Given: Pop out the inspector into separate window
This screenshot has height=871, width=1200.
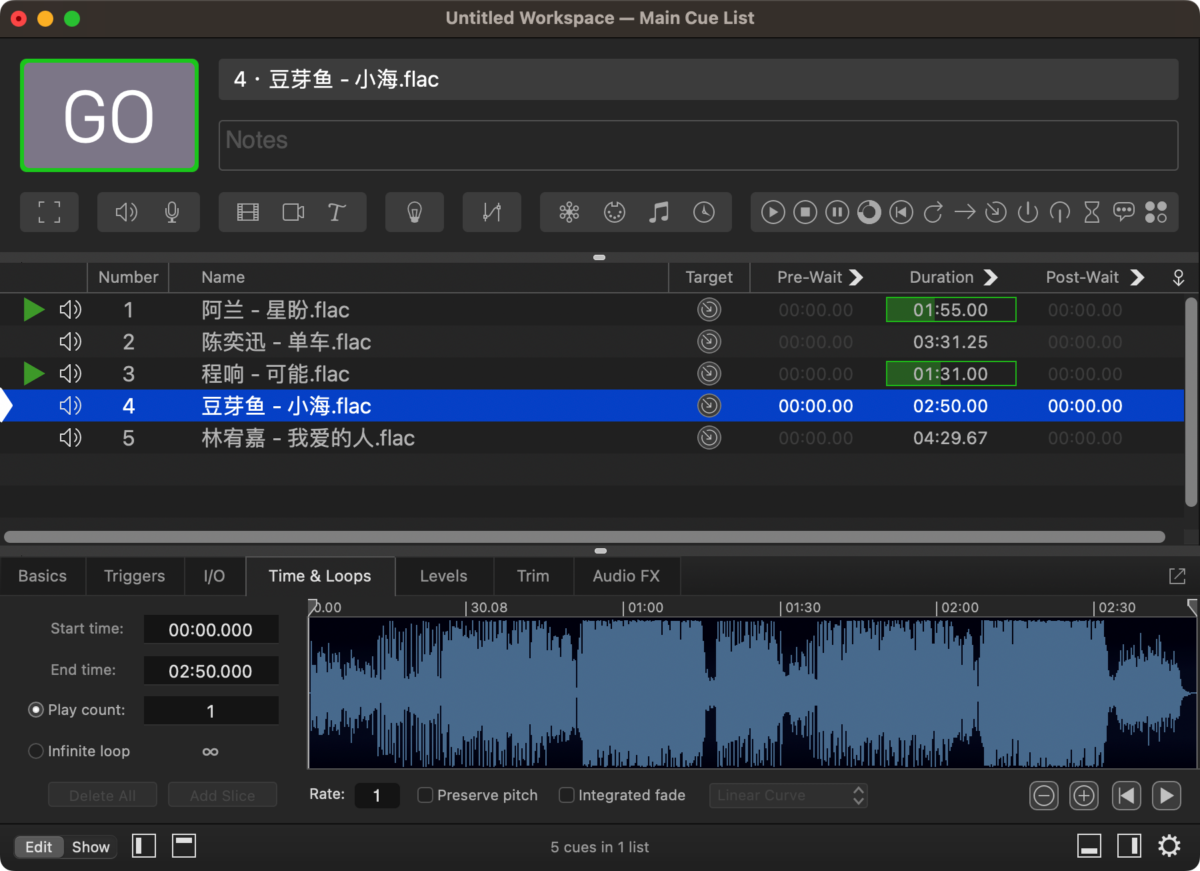Looking at the screenshot, I should click(1177, 576).
